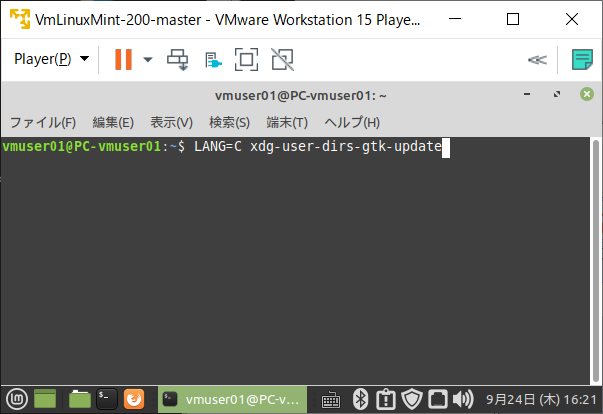The height and width of the screenshot is (414, 603).
Task: Open removable devices connection icon
Action: pyautogui.click(x=213, y=60)
